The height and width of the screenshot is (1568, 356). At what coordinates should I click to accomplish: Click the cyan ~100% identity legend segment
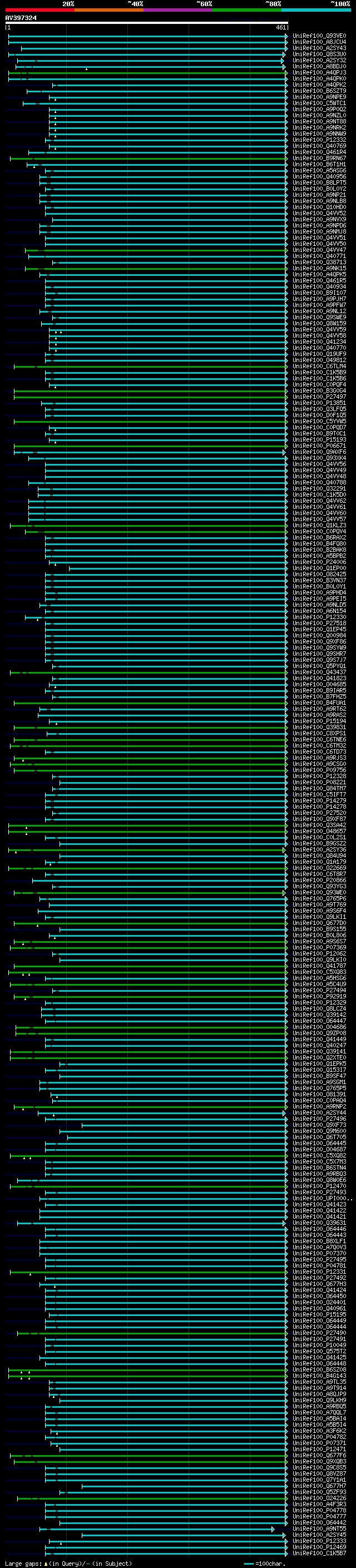point(316,10)
